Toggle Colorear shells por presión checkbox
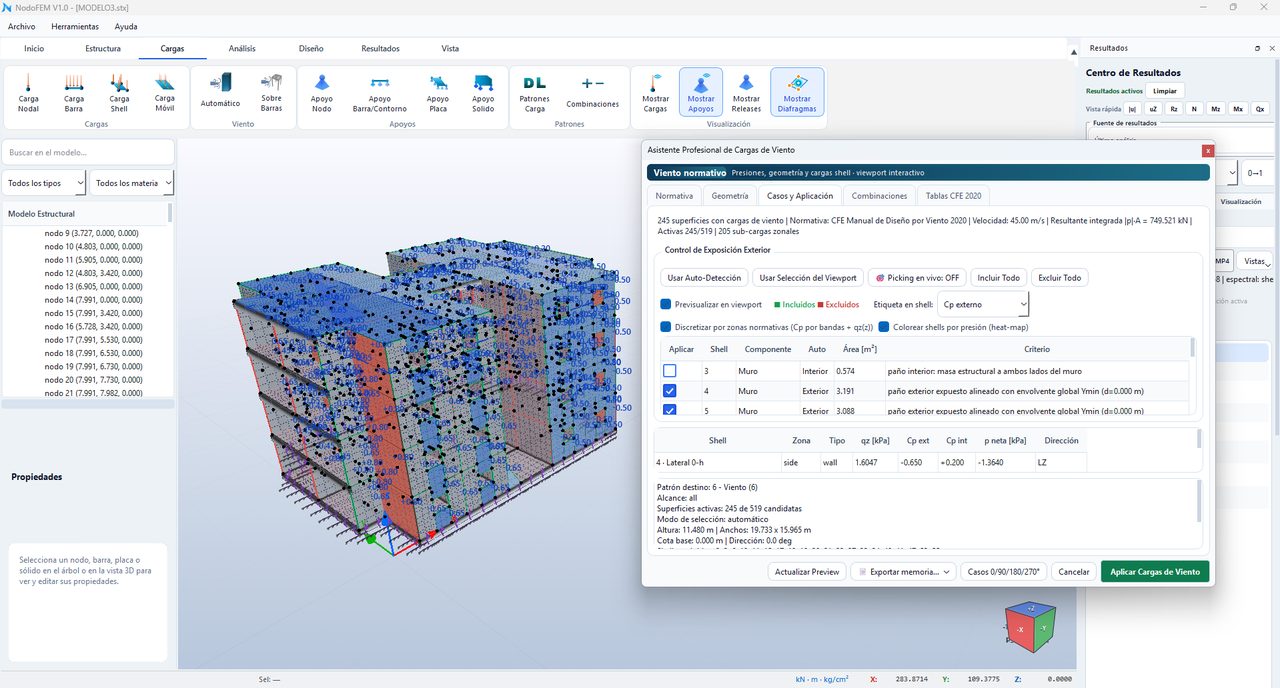 pyautogui.click(x=884, y=327)
